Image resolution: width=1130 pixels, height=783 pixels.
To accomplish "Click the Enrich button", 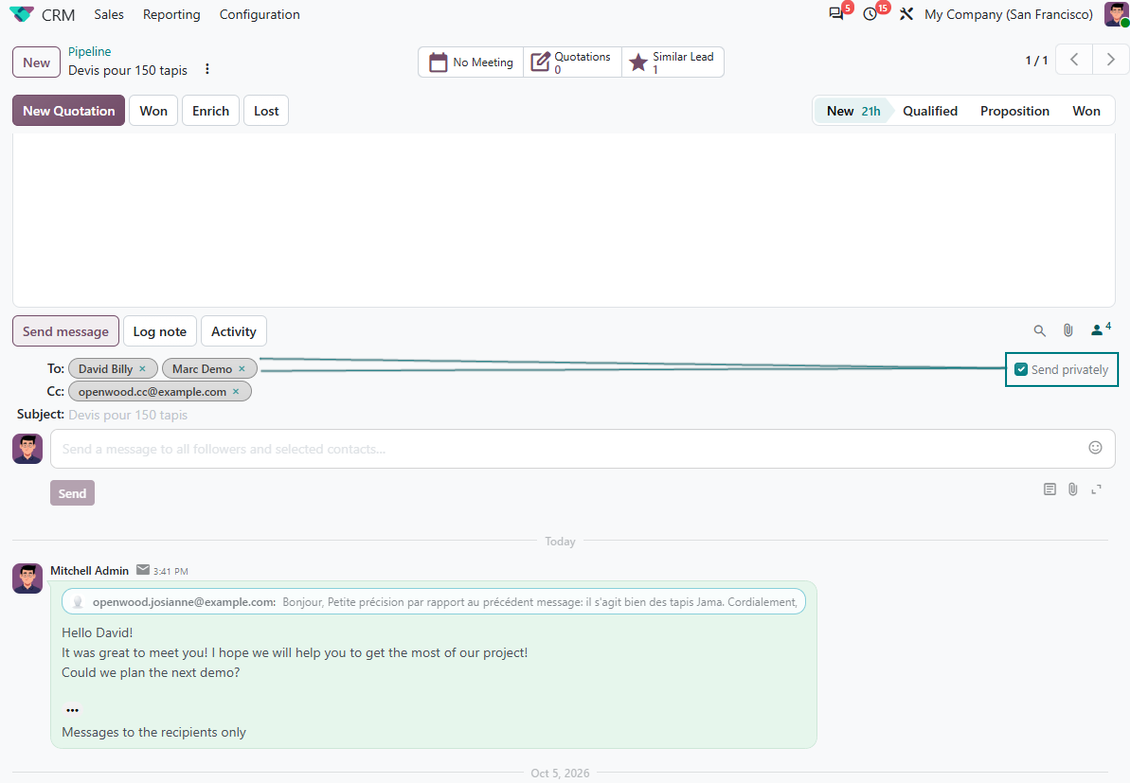I will coord(210,111).
